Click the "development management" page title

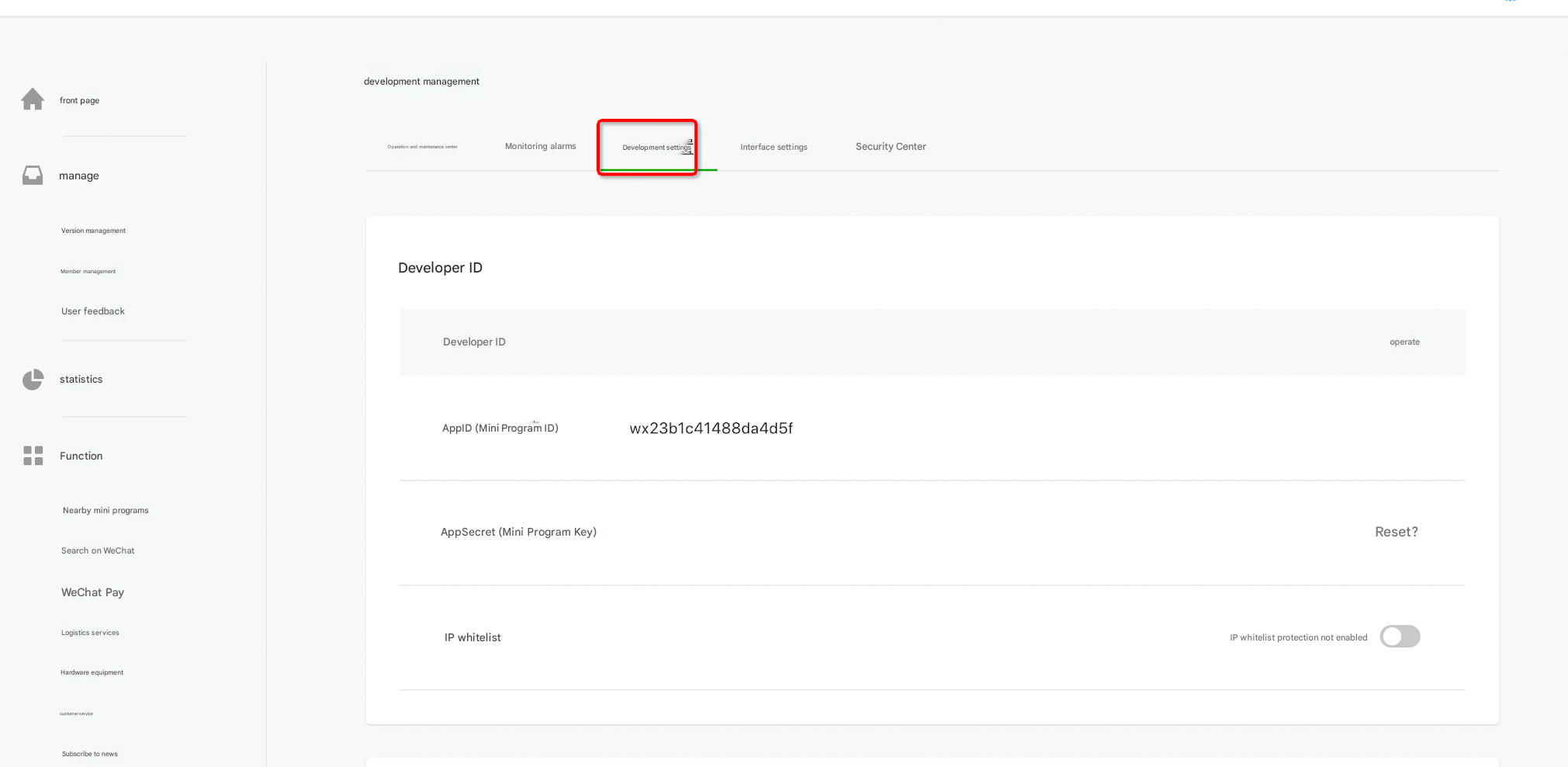point(421,82)
